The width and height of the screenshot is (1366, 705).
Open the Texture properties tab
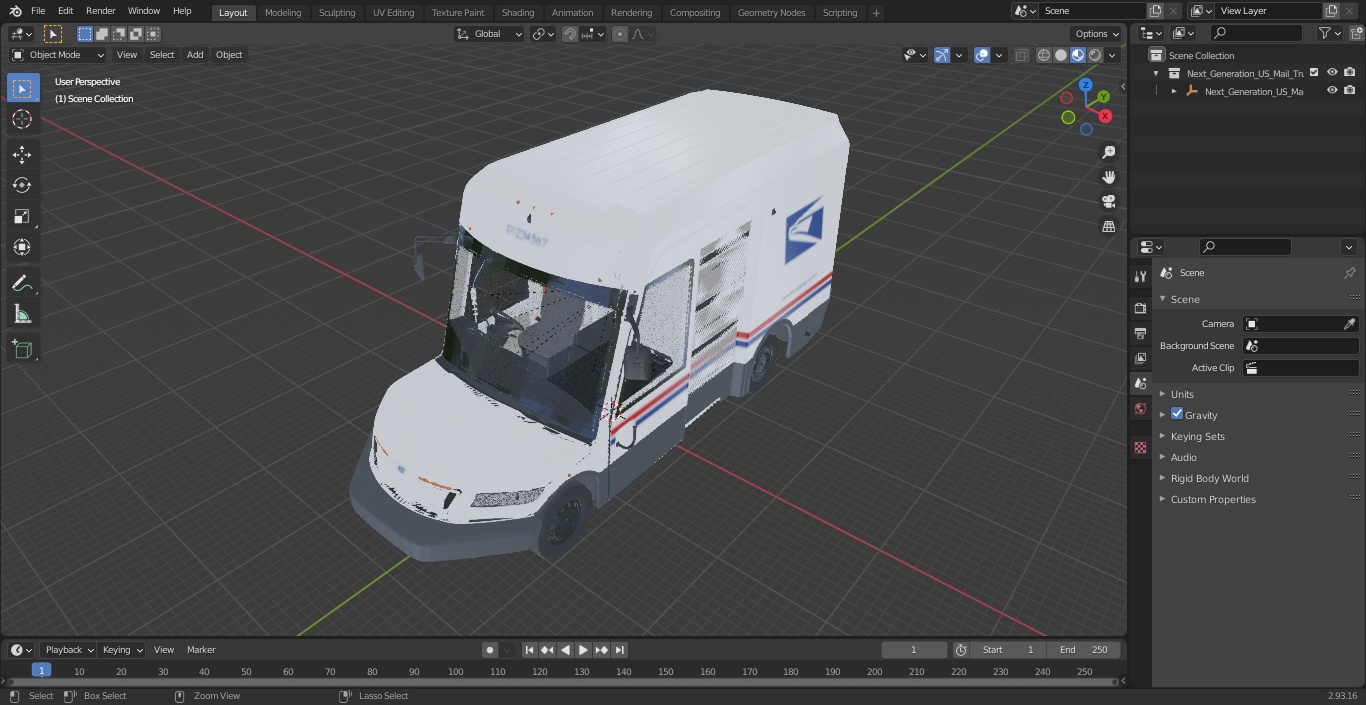[1140, 447]
